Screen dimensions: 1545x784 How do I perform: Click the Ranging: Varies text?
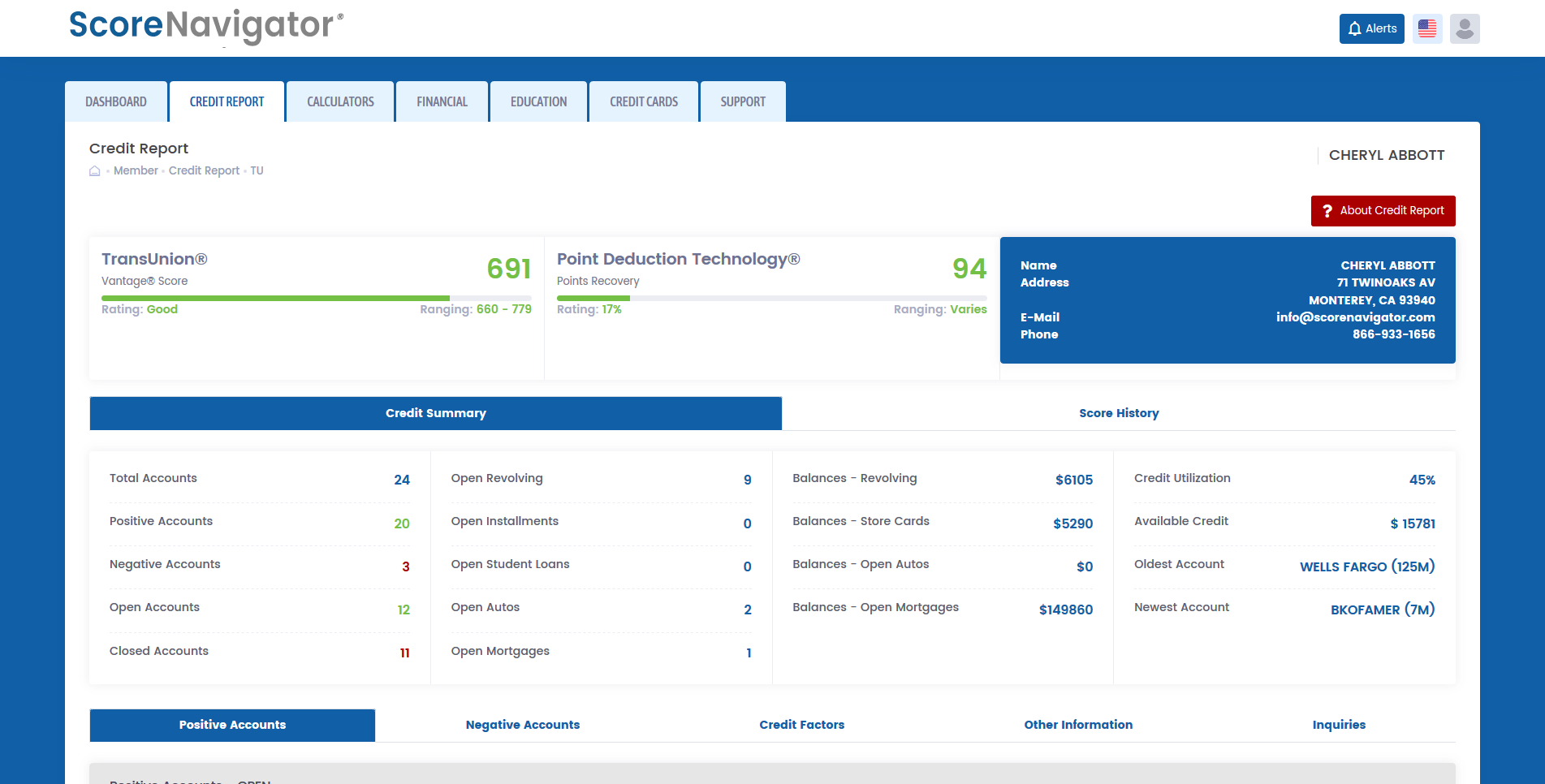[x=940, y=309]
